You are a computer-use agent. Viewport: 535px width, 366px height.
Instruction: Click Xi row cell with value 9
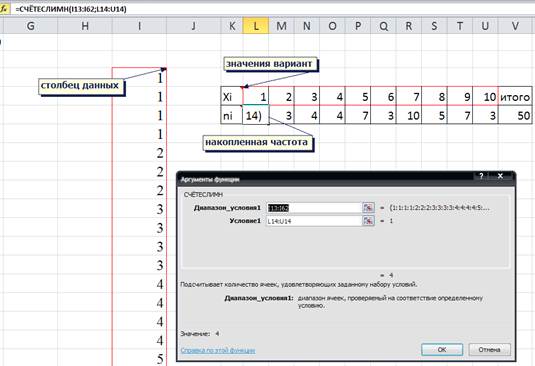point(460,97)
